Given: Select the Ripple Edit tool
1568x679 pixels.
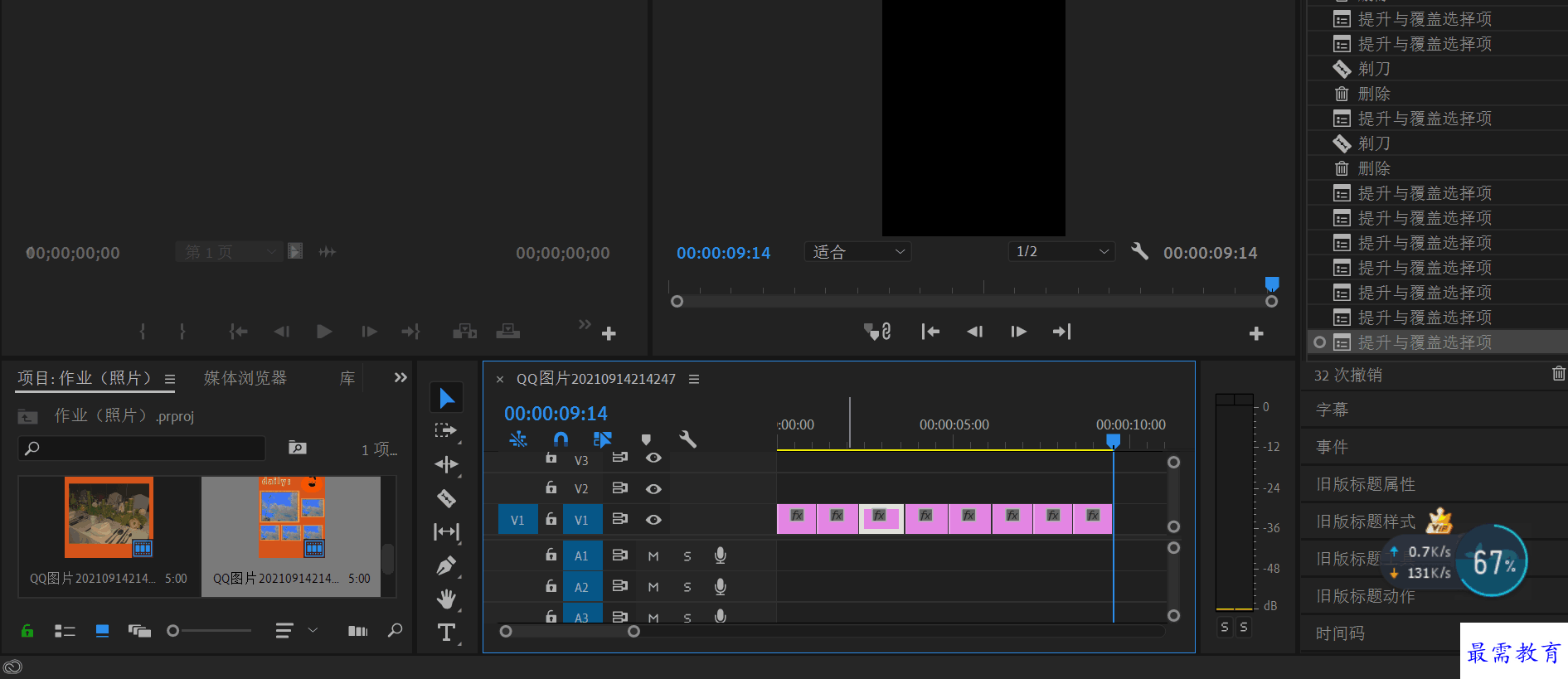Looking at the screenshot, I should pyautogui.click(x=446, y=464).
